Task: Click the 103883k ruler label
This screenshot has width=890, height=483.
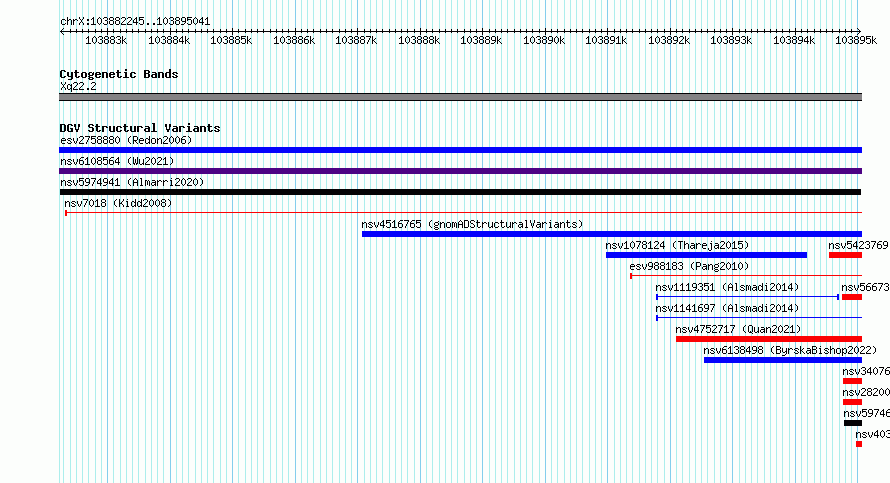Action: pos(106,40)
